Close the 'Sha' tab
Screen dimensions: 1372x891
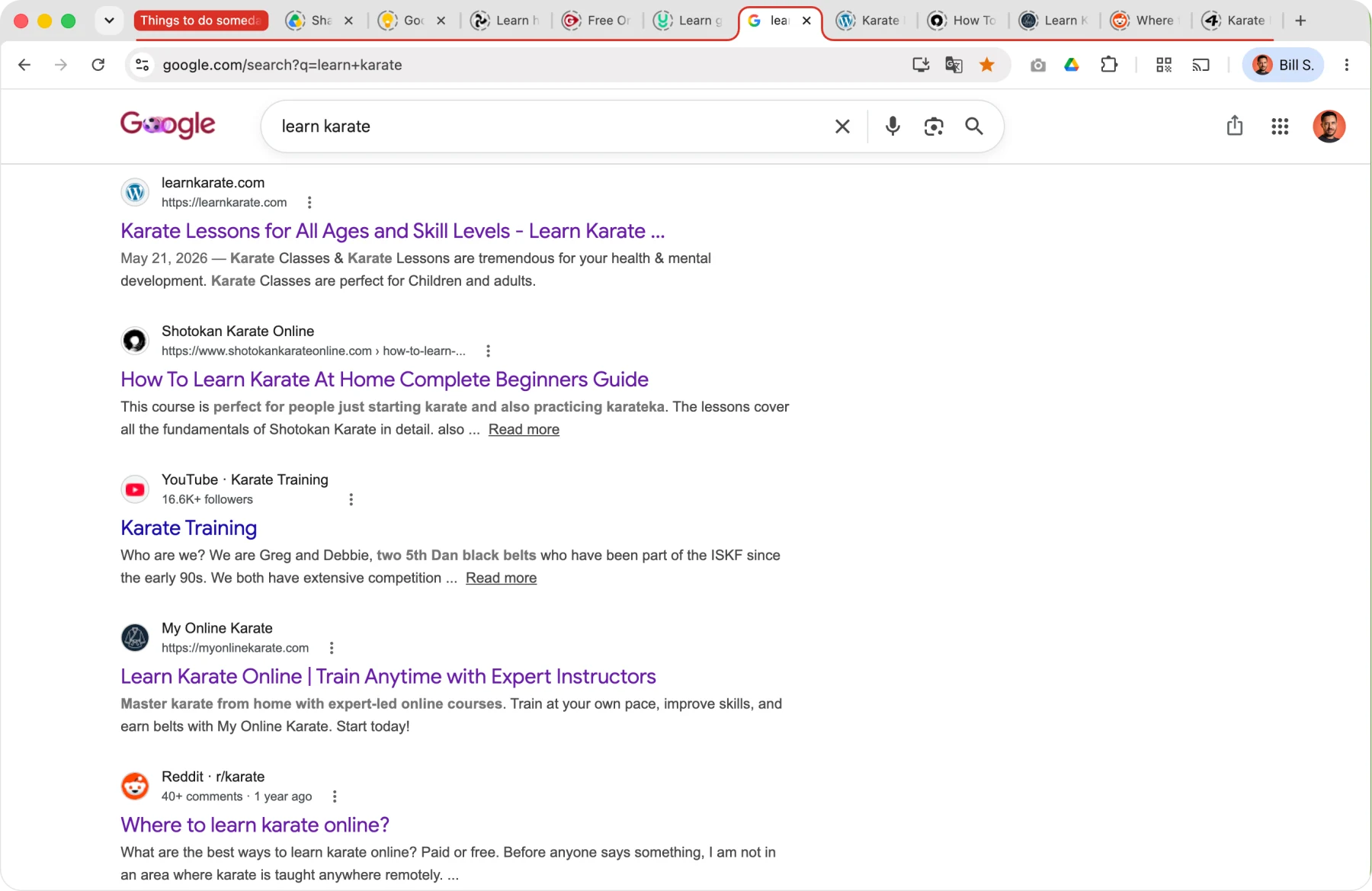click(348, 21)
